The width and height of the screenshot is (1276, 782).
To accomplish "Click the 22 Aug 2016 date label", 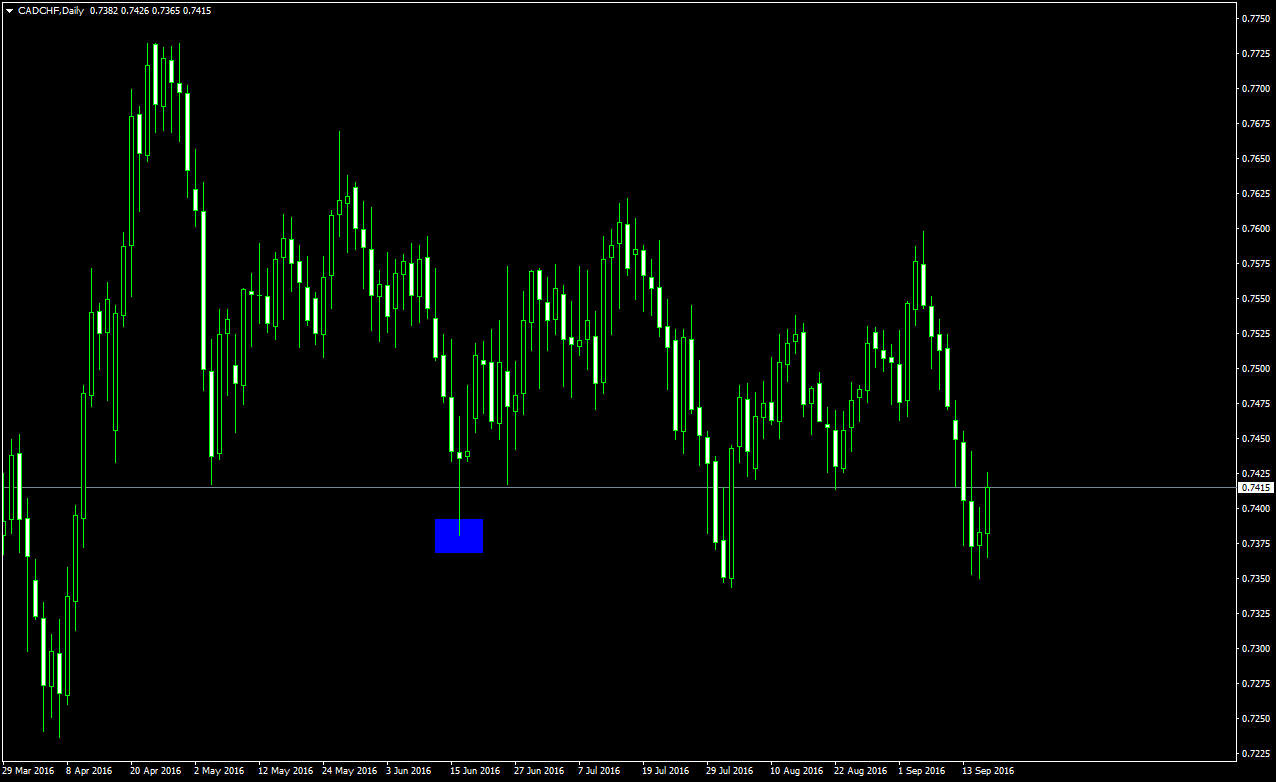I will point(860,771).
